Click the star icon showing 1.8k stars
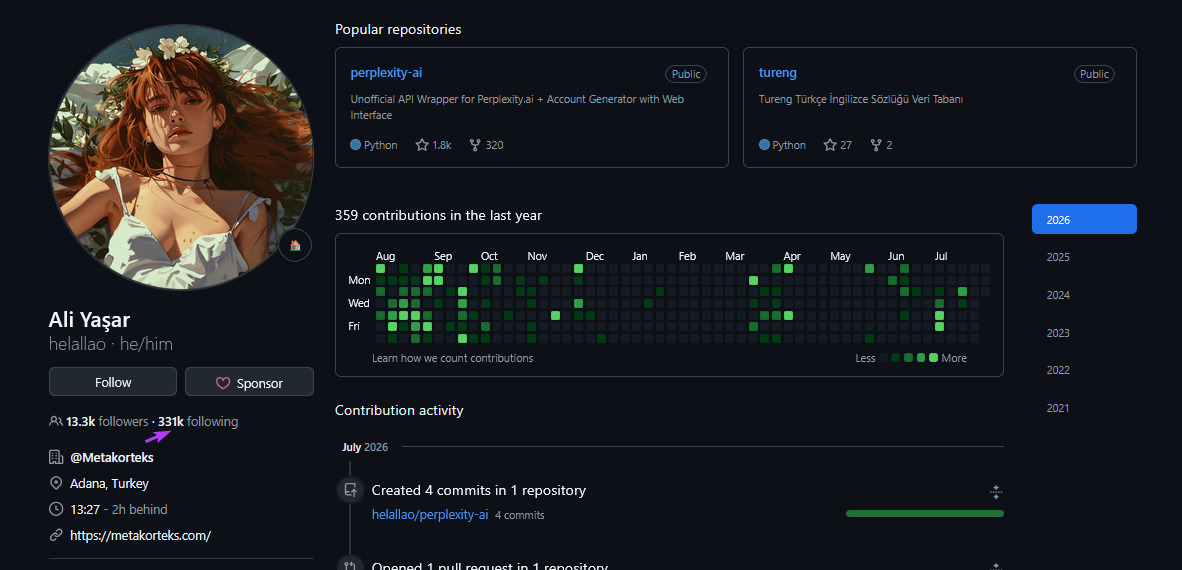1182x570 pixels. pyautogui.click(x=422, y=145)
